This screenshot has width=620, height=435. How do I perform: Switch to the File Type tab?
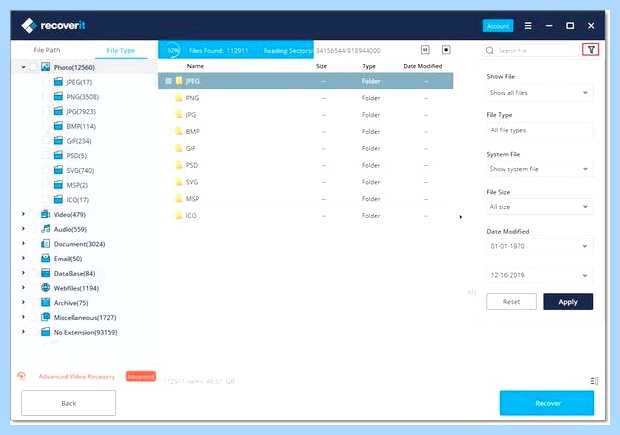click(x=121, y=51)
